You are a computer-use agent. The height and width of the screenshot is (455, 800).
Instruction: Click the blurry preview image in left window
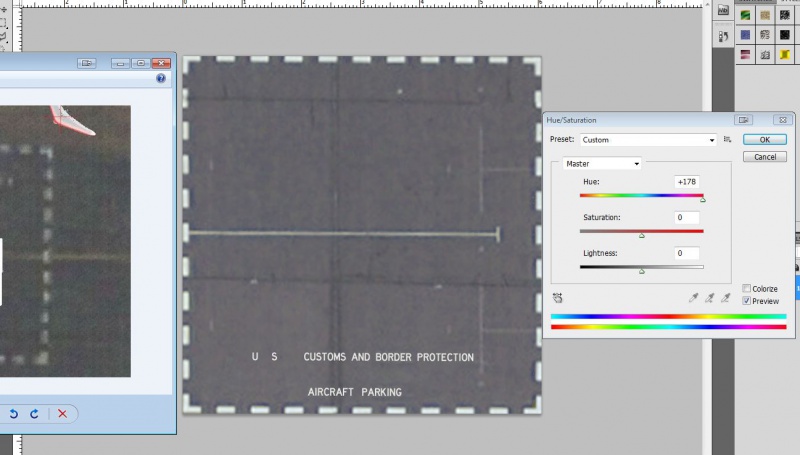coord(65,241)
